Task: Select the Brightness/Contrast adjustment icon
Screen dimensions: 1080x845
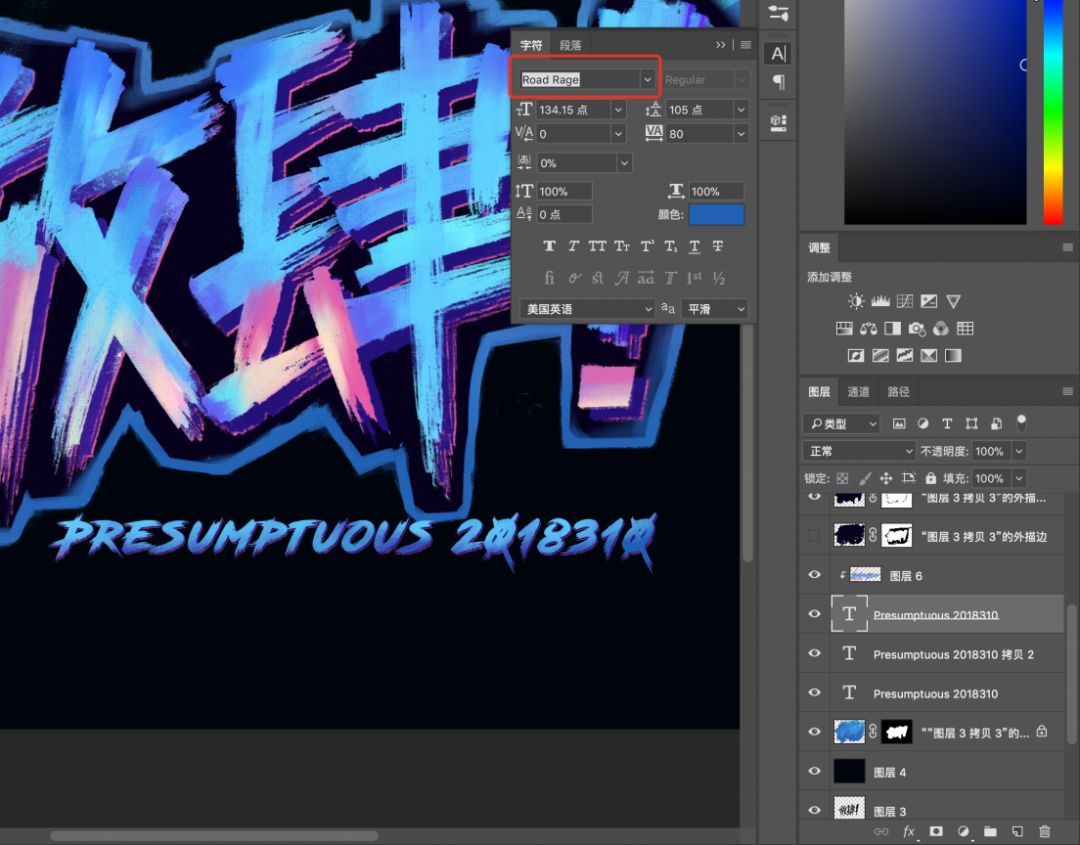Action: coord(856,300)
